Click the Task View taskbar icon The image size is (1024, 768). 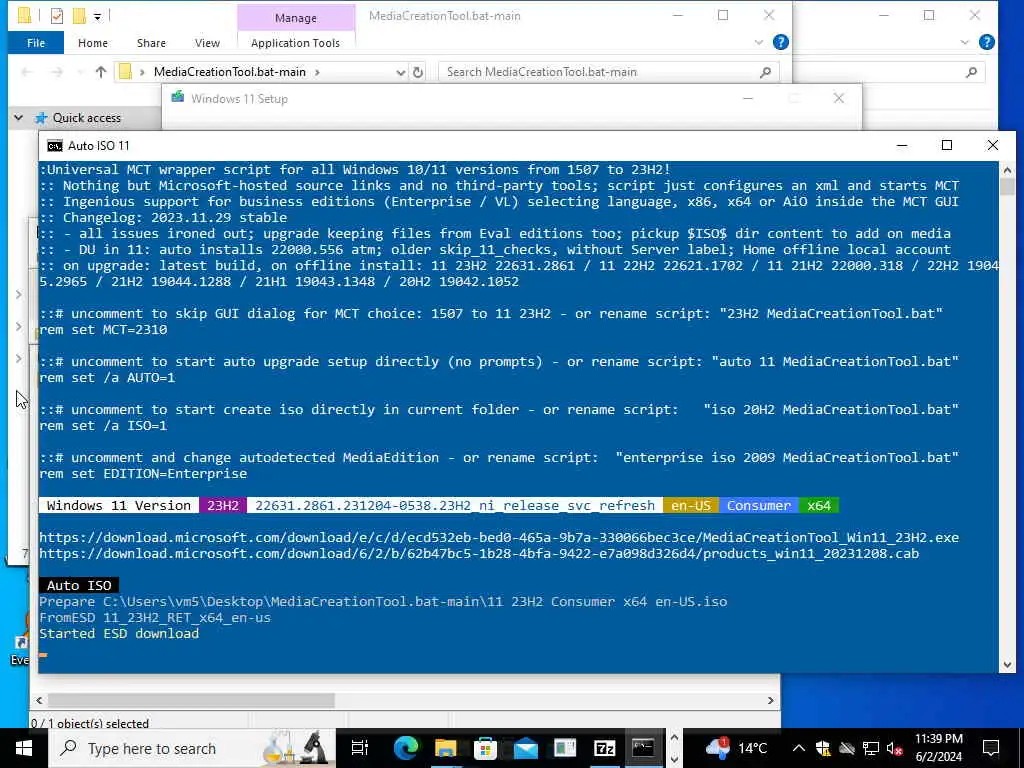[x=360, y=748]
